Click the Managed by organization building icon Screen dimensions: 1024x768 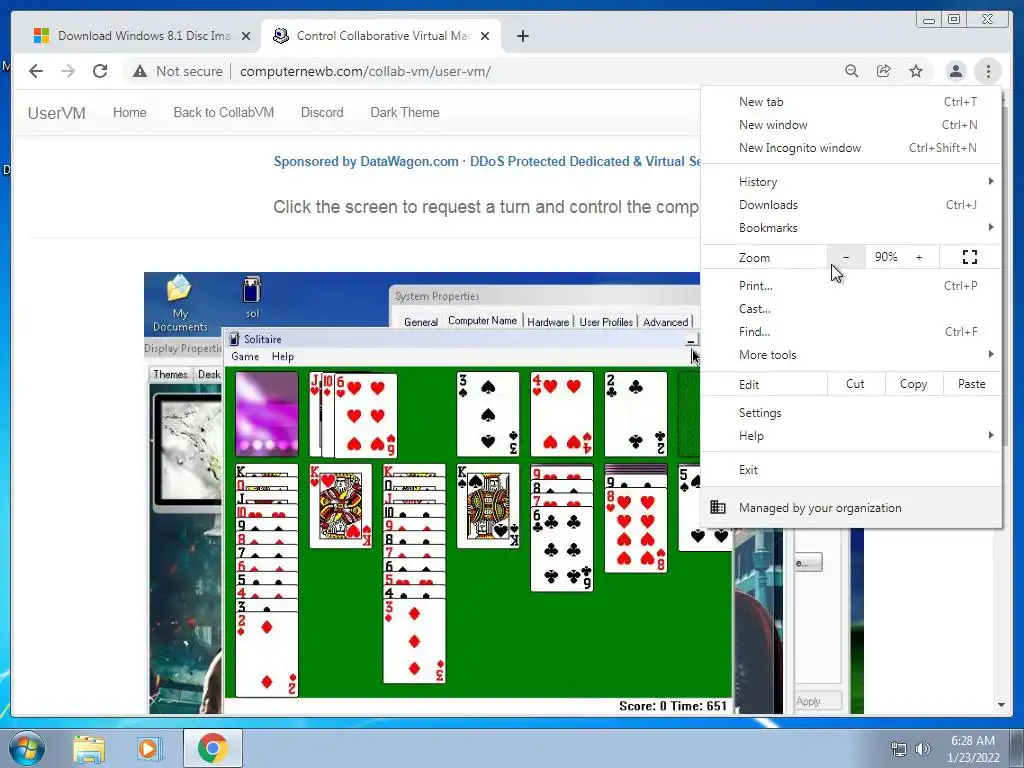(718, 507)
